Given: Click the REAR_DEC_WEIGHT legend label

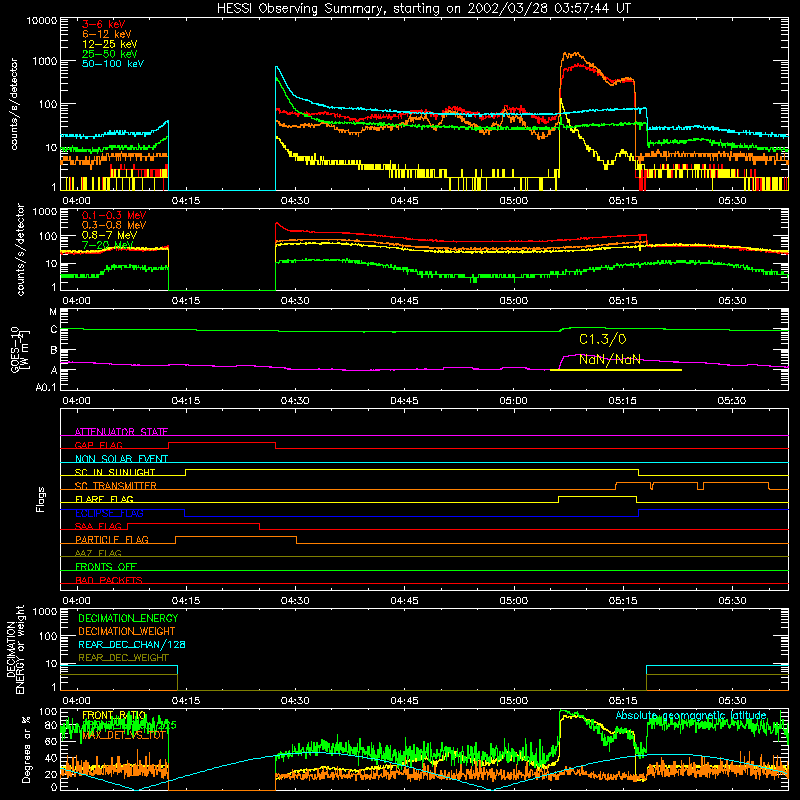Looking at the screenshot, I should 123,658.
